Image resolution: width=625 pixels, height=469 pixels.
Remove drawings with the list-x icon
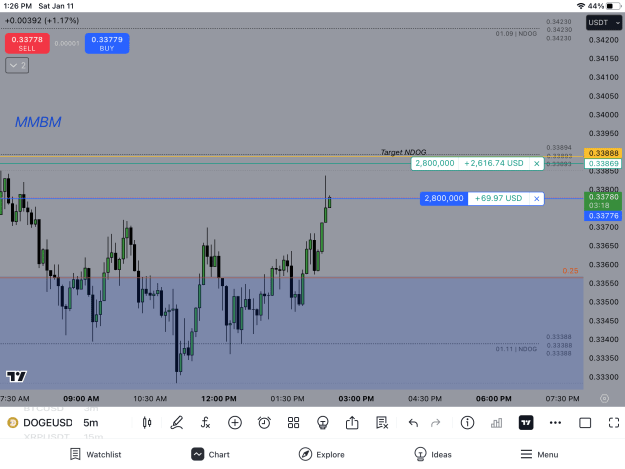pyautogui.click(x=381, y=423)
